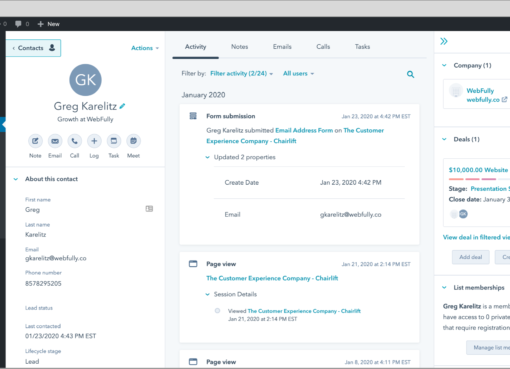The height and width of the screenshot is (369, 510).
Task: Switch to the Emails tab
Action: point(282,47)
